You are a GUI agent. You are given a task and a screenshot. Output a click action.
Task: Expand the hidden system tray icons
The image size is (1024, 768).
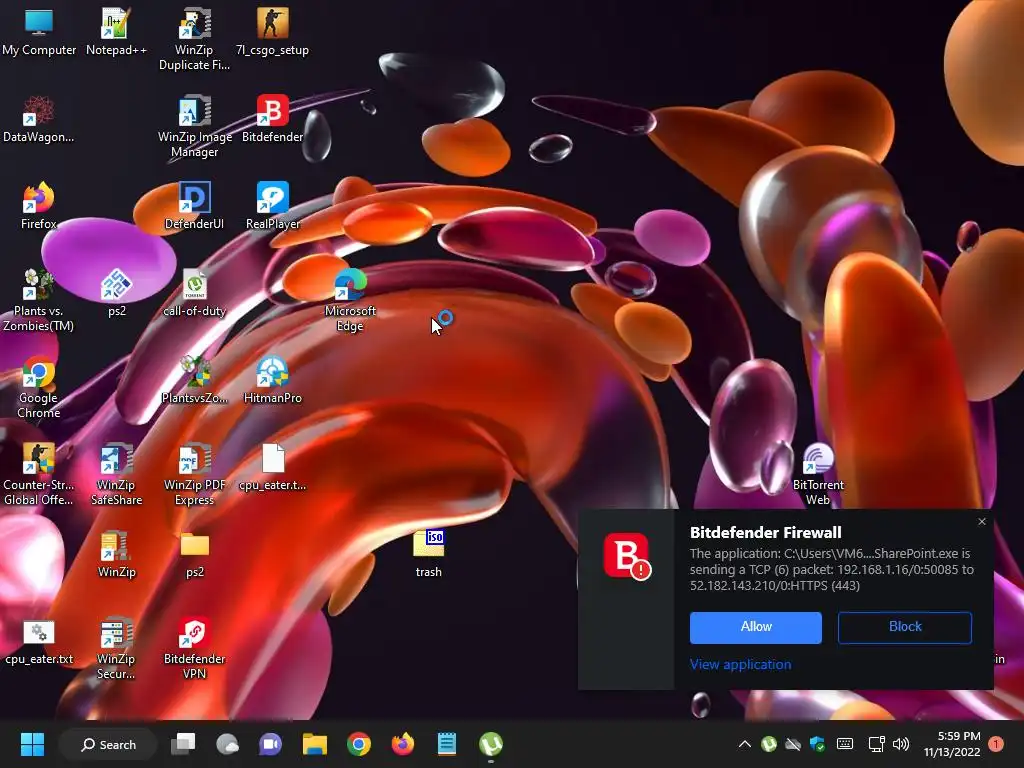(x=744, y=744)
